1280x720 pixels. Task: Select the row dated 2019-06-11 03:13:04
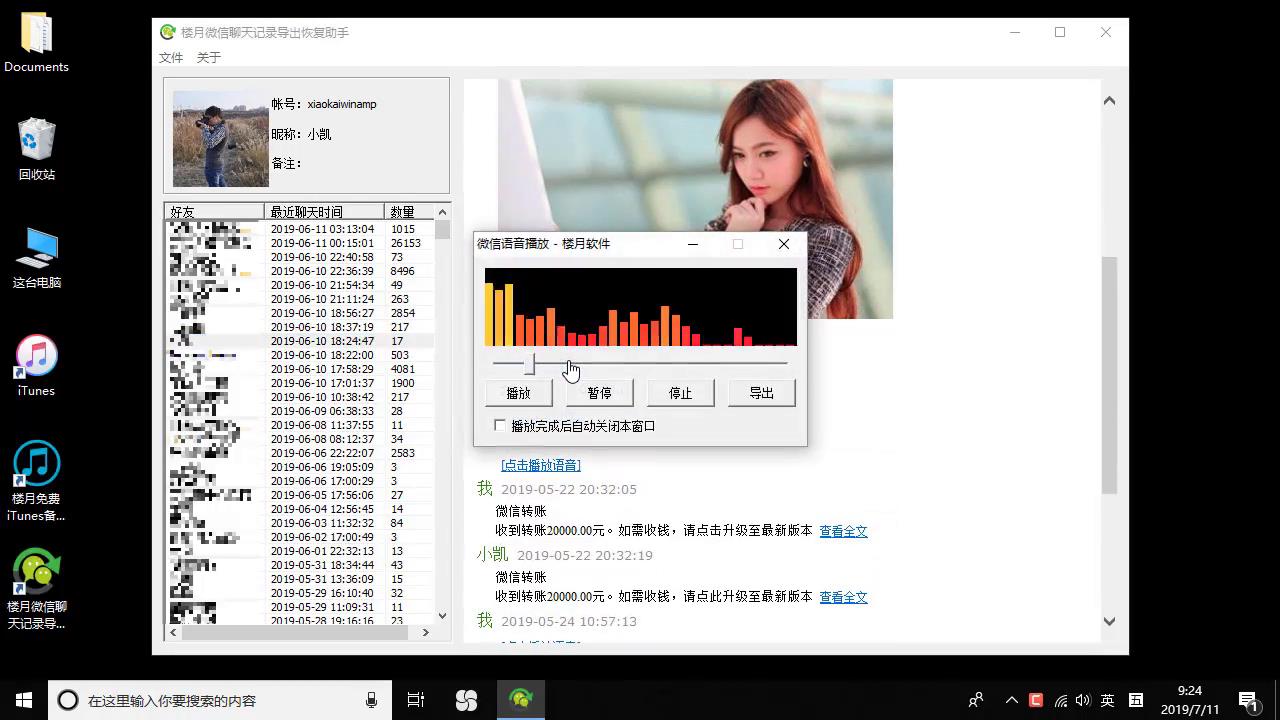pyautogui.click(x=300, y=229)
